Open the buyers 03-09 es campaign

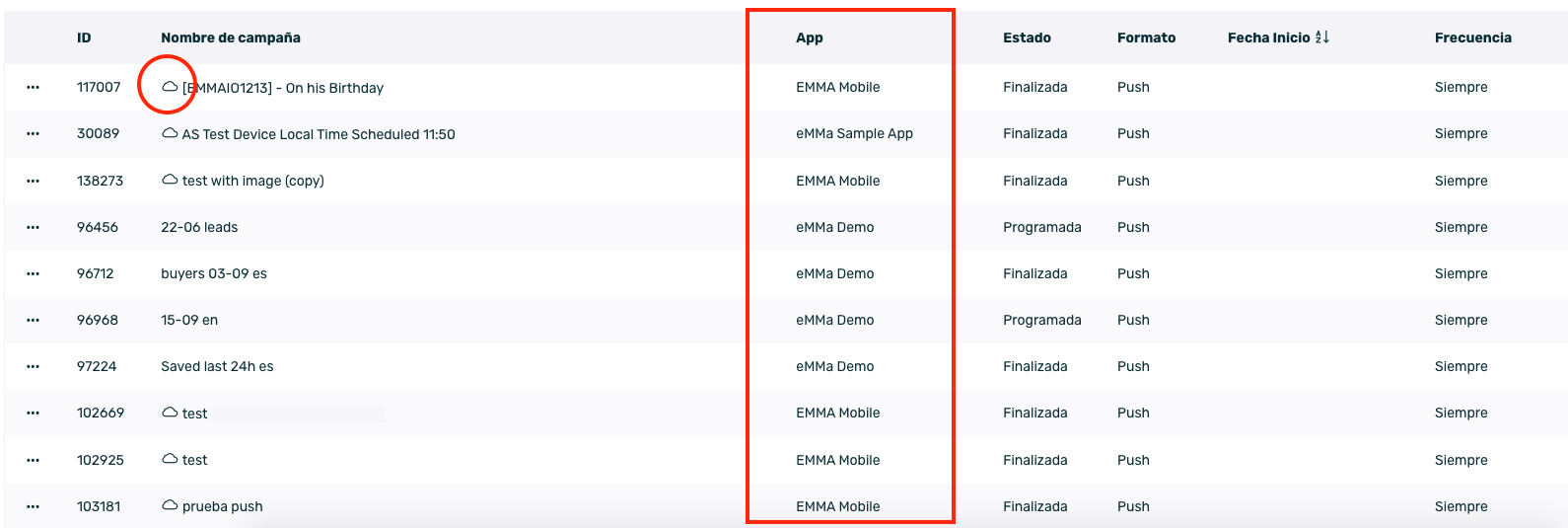(x=214, y=273)
